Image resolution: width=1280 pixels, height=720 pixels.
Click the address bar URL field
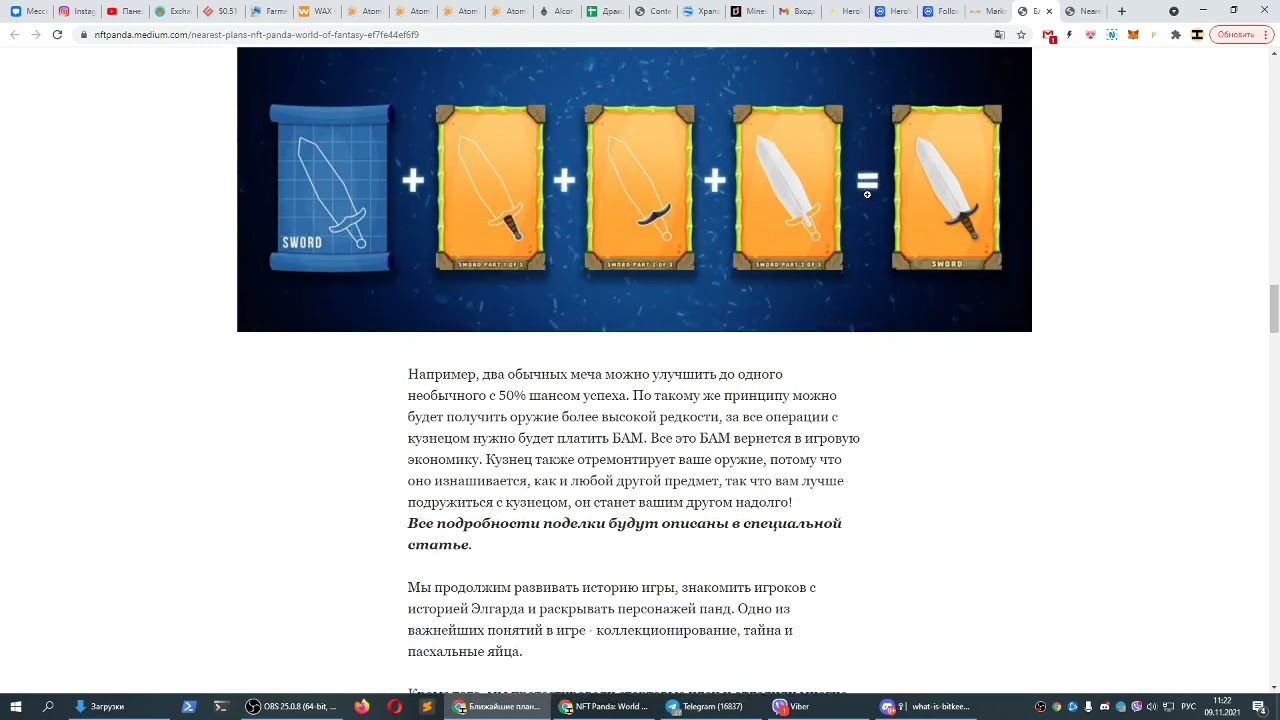tap(530, 34)
